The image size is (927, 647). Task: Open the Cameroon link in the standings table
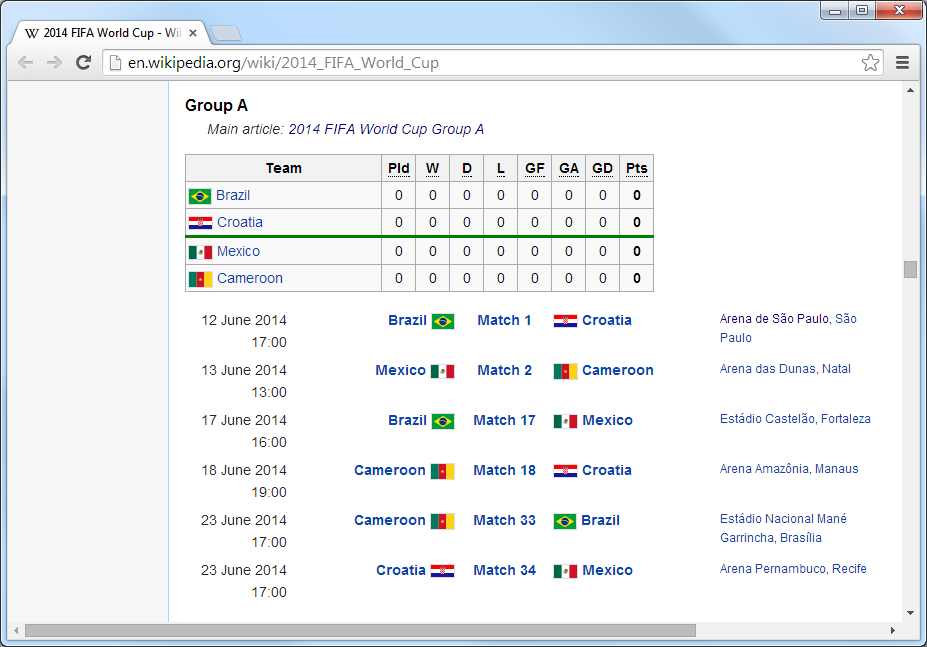(250, 279)
